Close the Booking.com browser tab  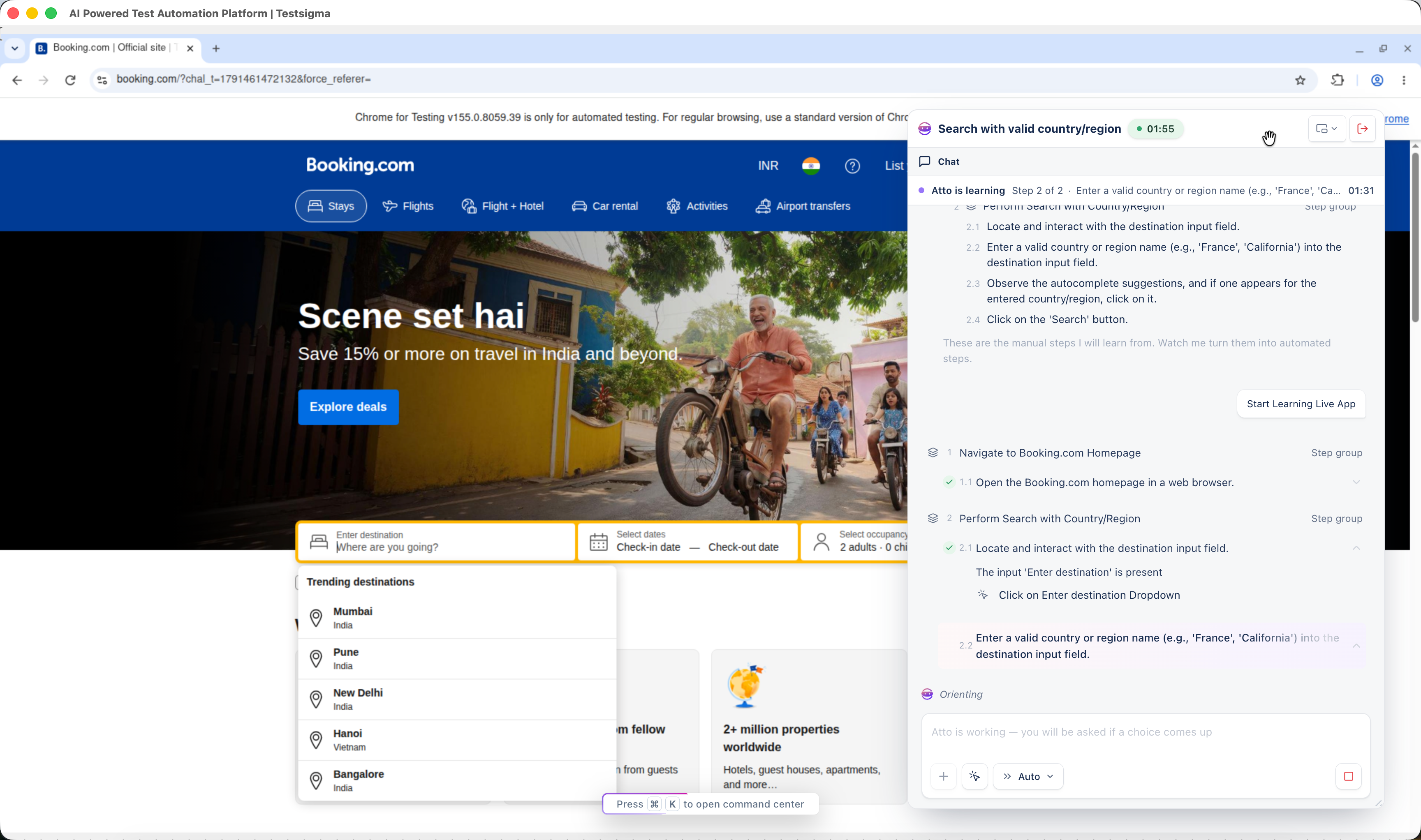tap(190, 48)
